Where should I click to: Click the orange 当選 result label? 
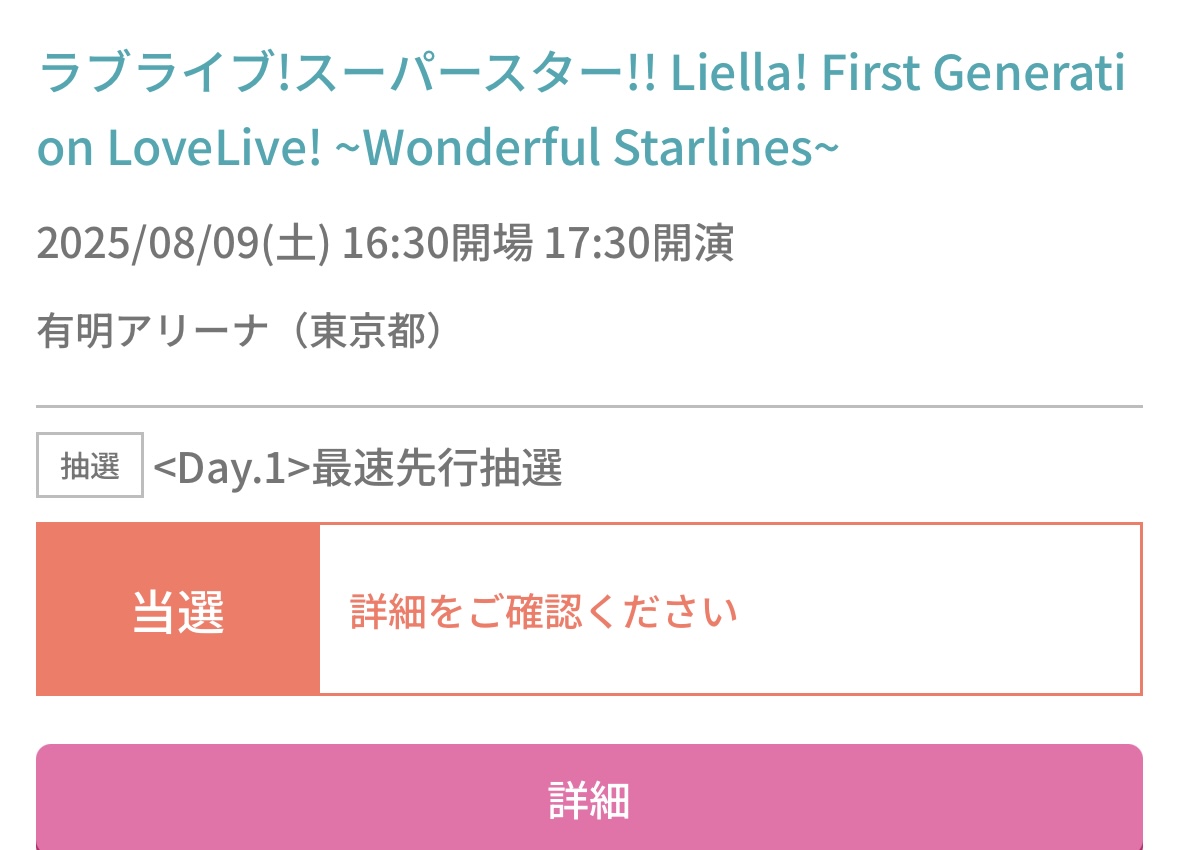(178, 609)
